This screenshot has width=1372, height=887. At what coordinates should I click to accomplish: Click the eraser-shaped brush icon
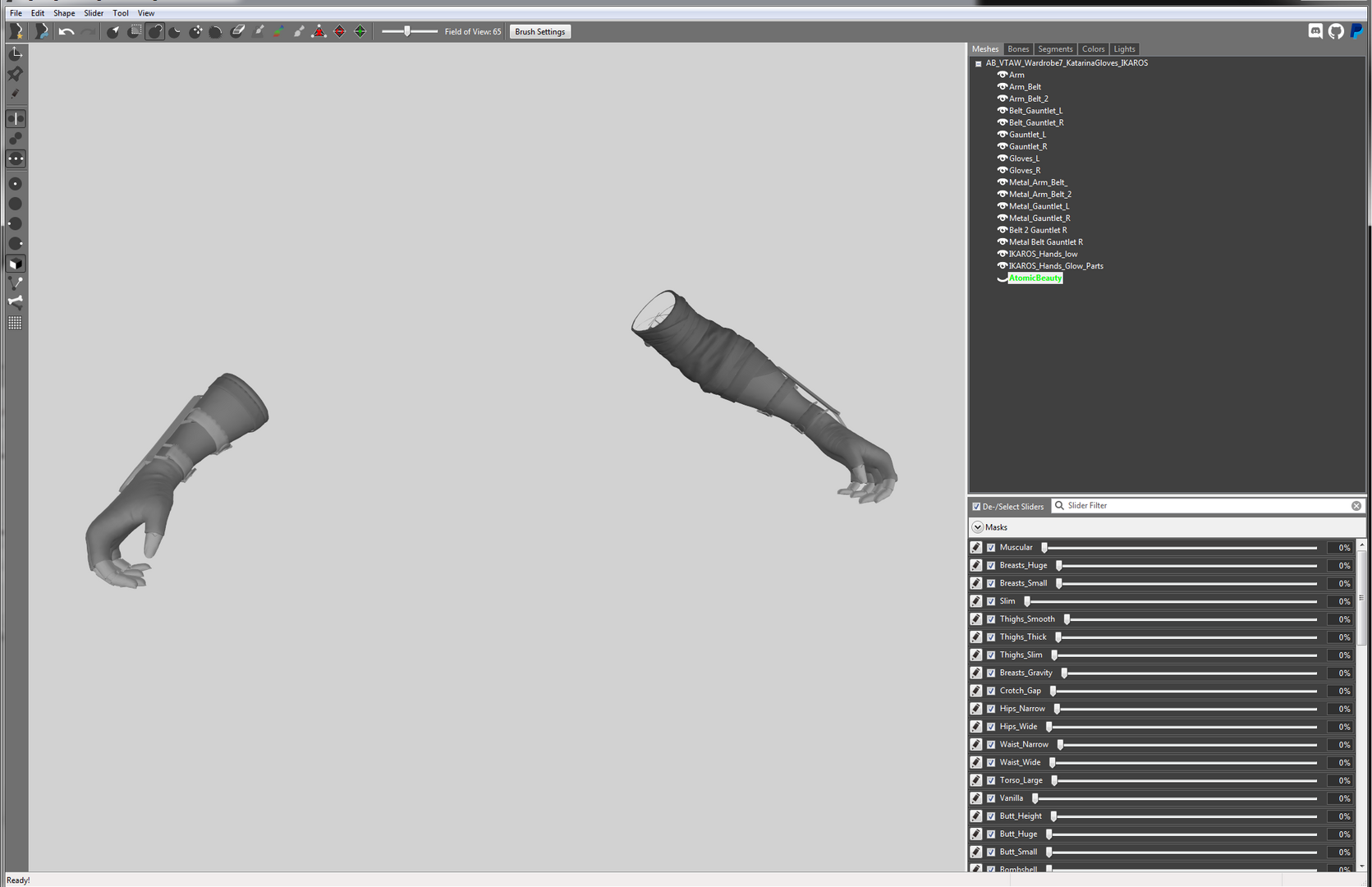tap(237, 31)
